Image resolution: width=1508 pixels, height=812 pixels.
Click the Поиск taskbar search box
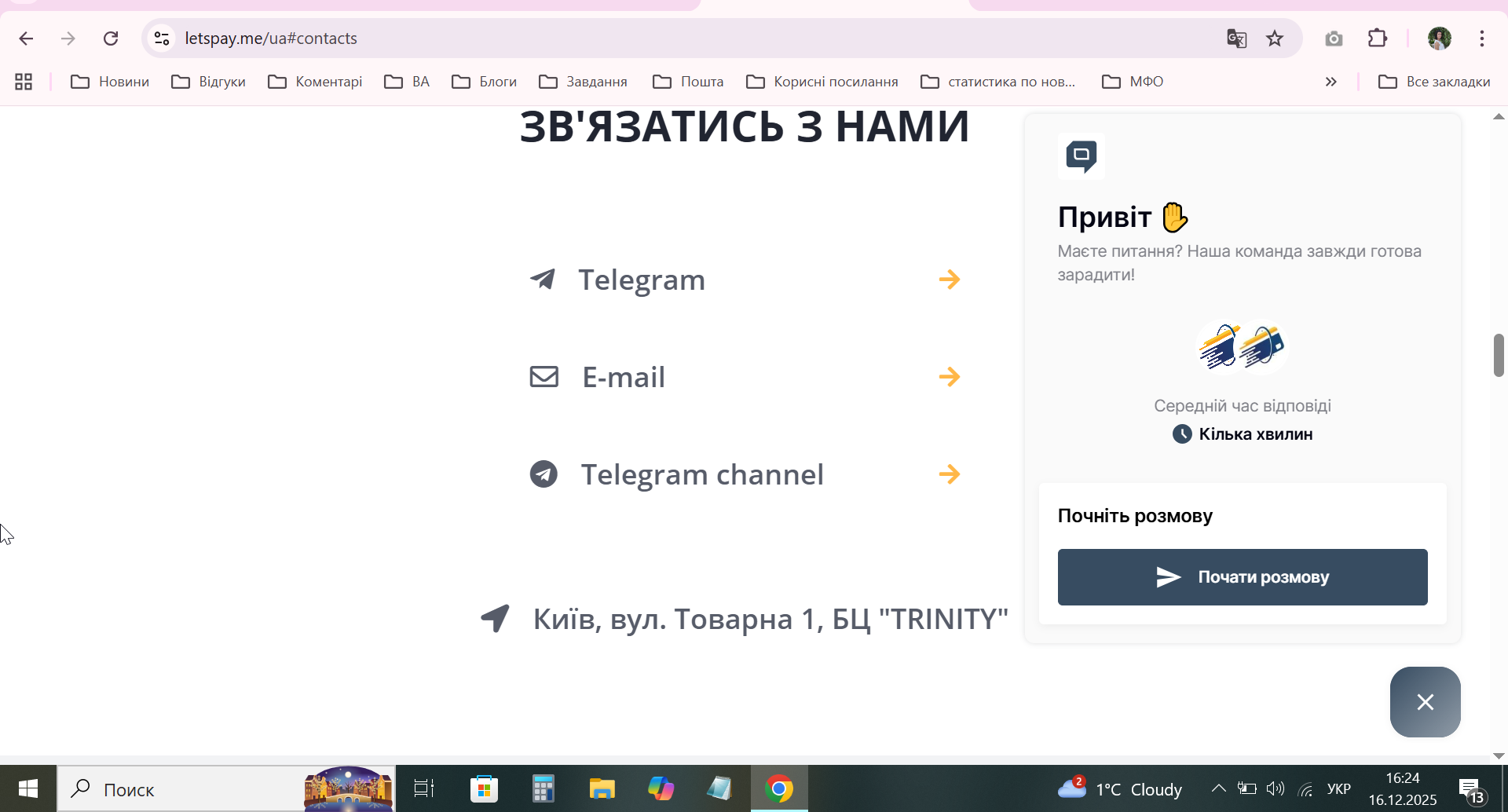click(x=226, y=788)
